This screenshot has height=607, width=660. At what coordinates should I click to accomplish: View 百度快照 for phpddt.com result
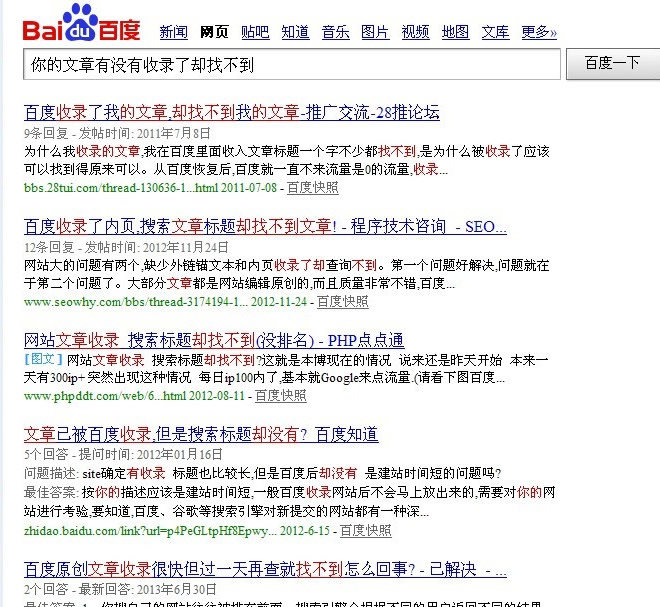click(x=280, y=396)
